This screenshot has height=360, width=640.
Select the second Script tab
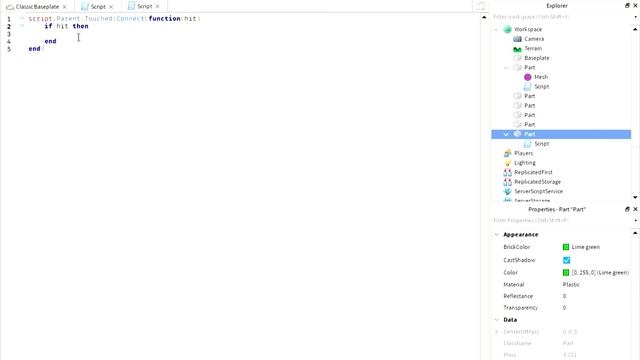144,7
